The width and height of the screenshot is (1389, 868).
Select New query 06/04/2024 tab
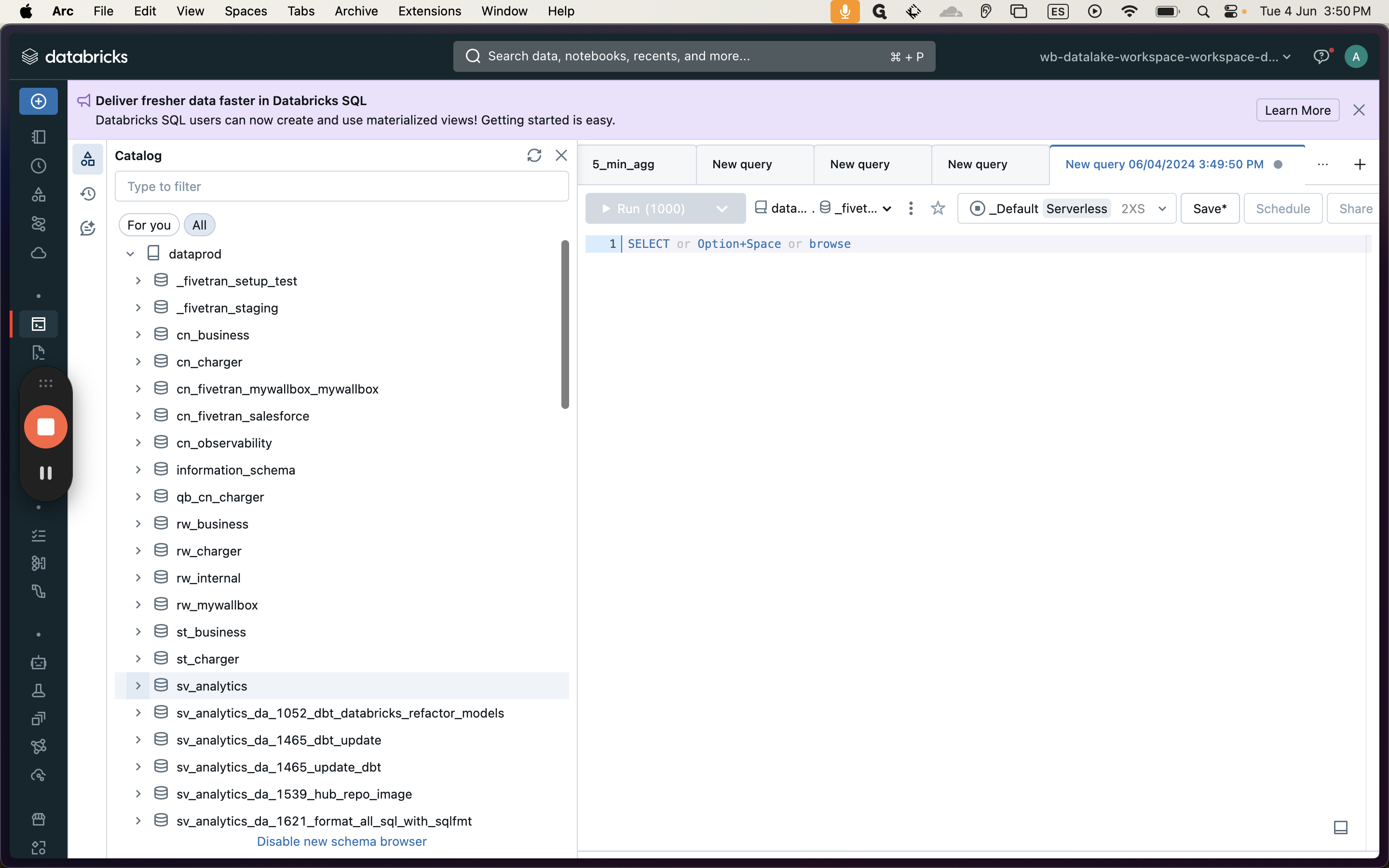1177,165
